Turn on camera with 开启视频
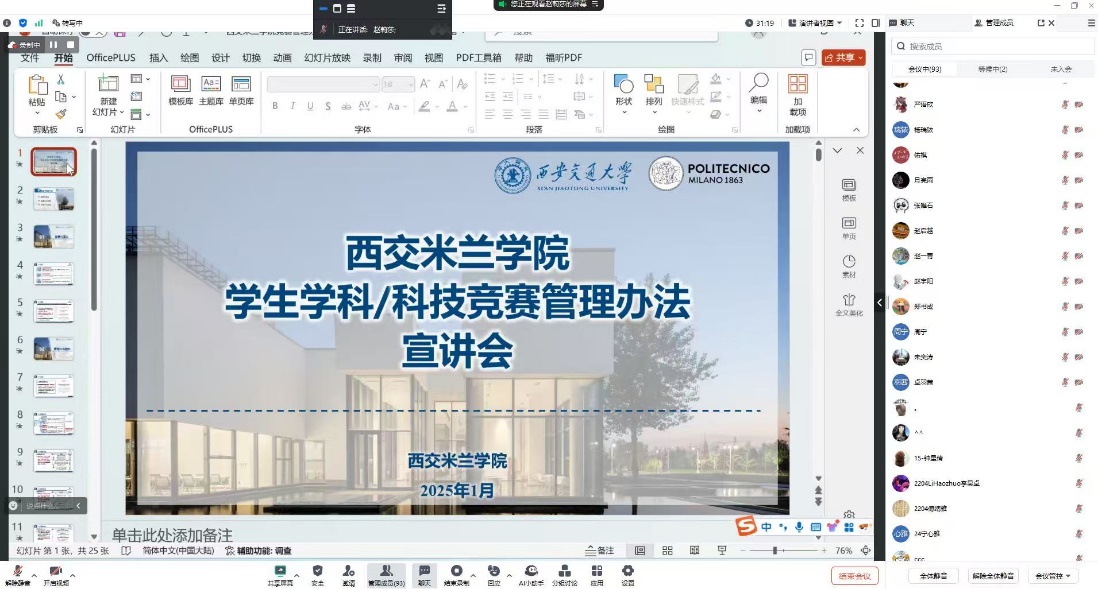 click(x=56, y=574)
